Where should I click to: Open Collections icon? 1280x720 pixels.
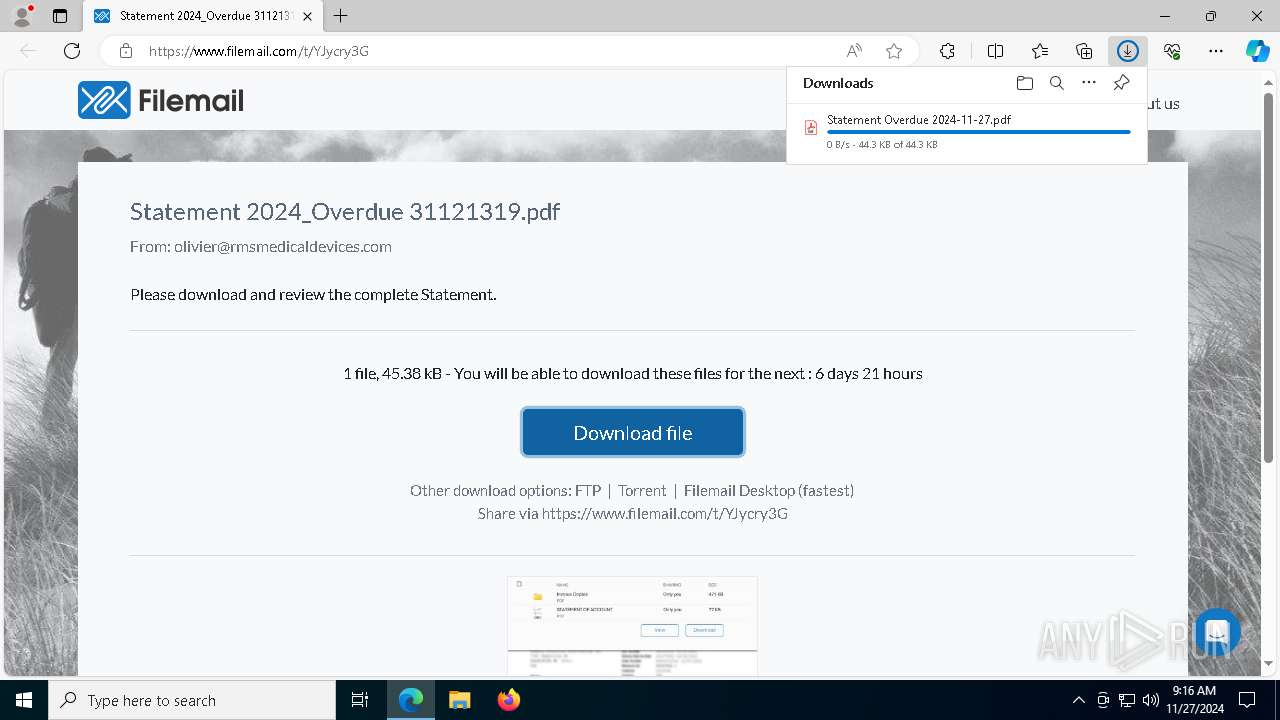pyautogui.click(x=1084, y=51)
